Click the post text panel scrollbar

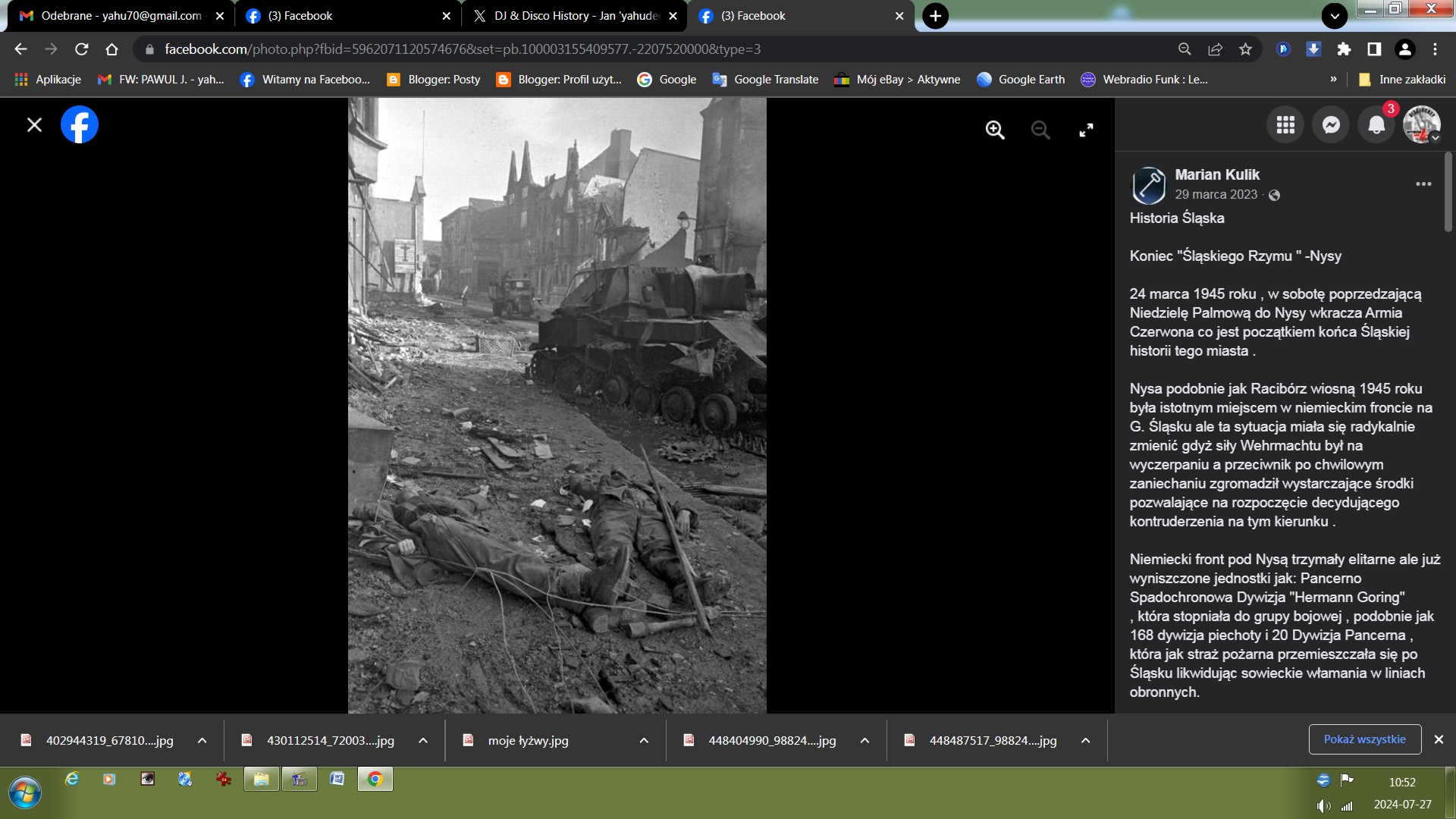tap(1448, 193)
